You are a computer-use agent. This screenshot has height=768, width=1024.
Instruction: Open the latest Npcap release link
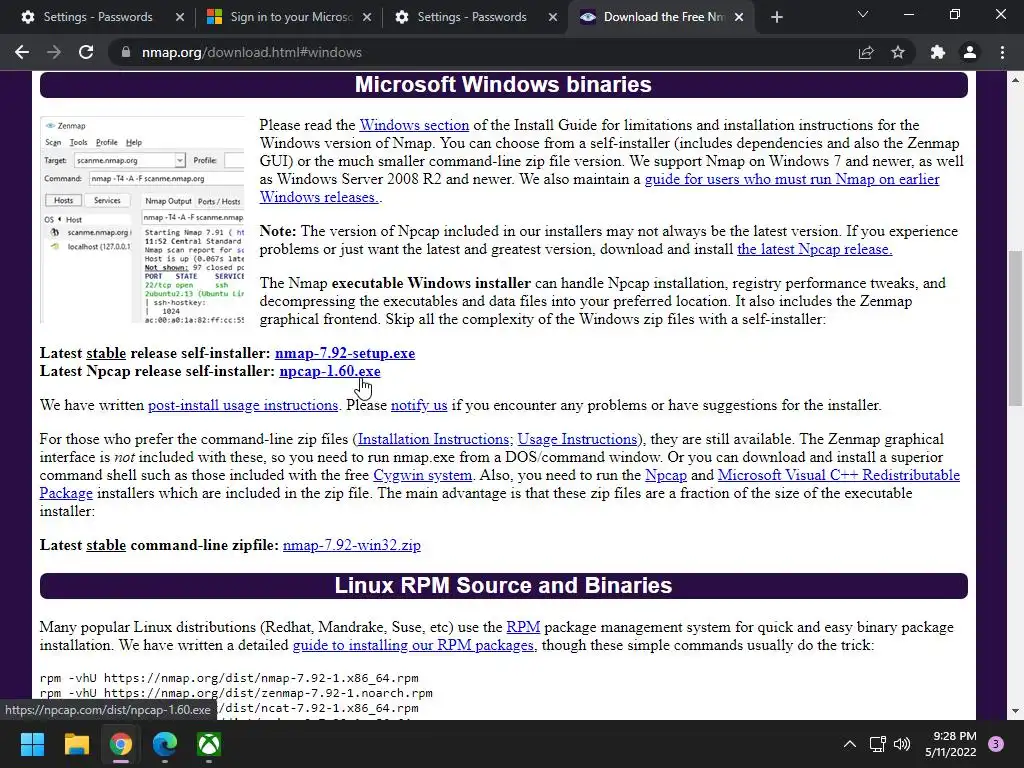coord(814,249)
